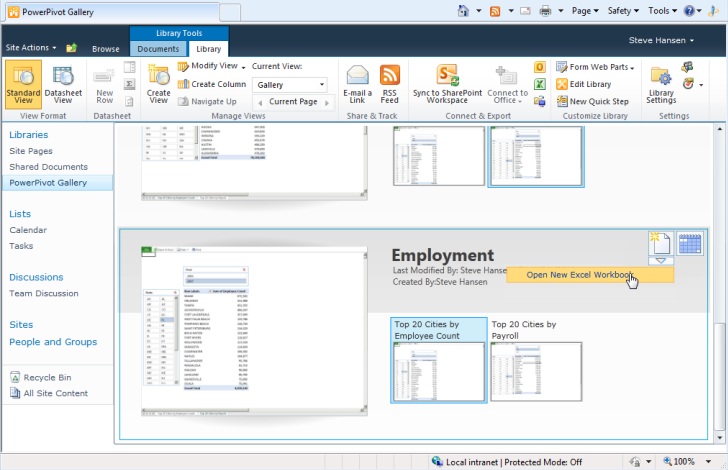Screen dimensions: 728x470
Task: Open the Modify View dropdown arrow
Action: tap(243, 68)
